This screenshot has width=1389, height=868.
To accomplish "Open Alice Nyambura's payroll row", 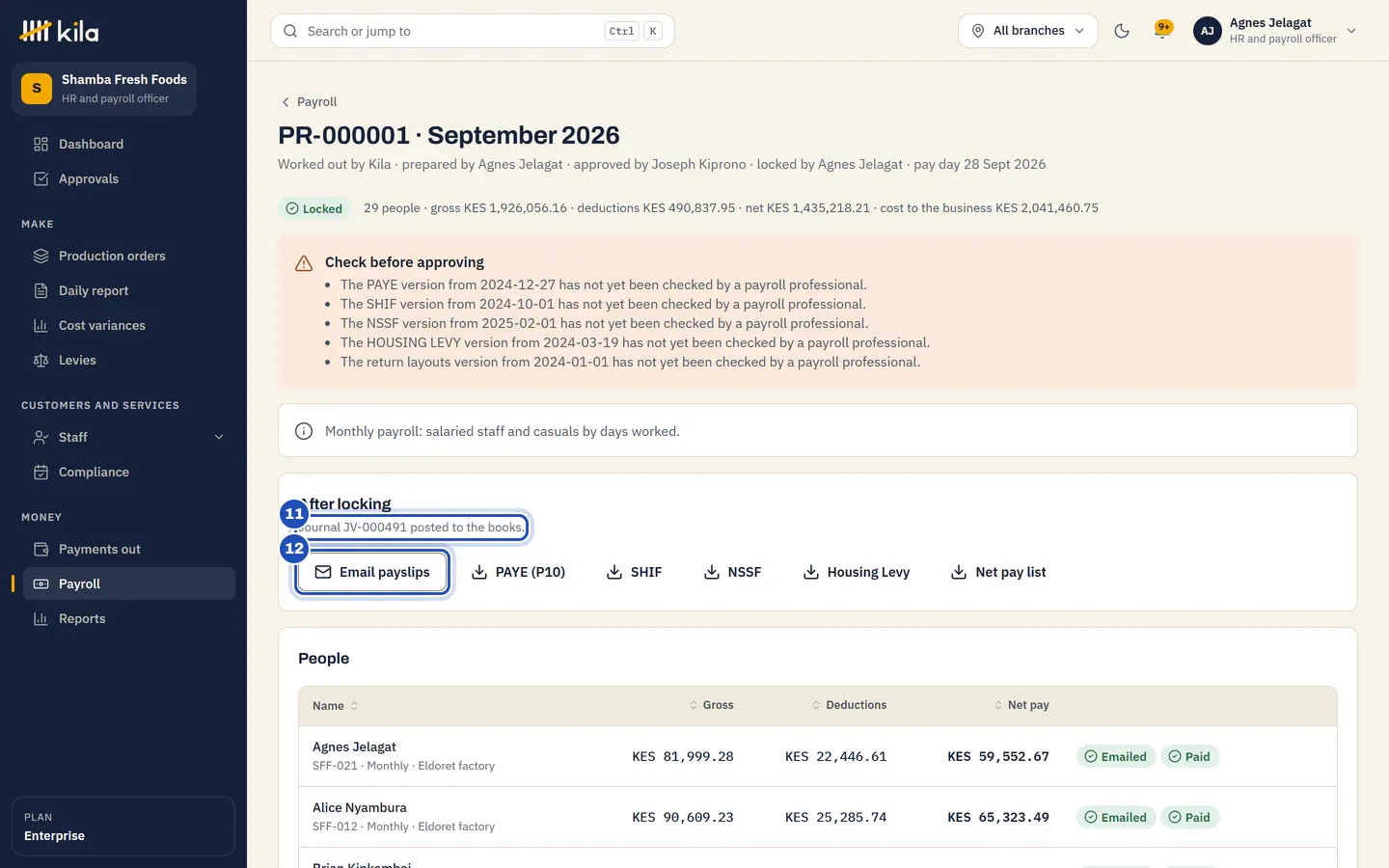I will click(x=818, y=817).
